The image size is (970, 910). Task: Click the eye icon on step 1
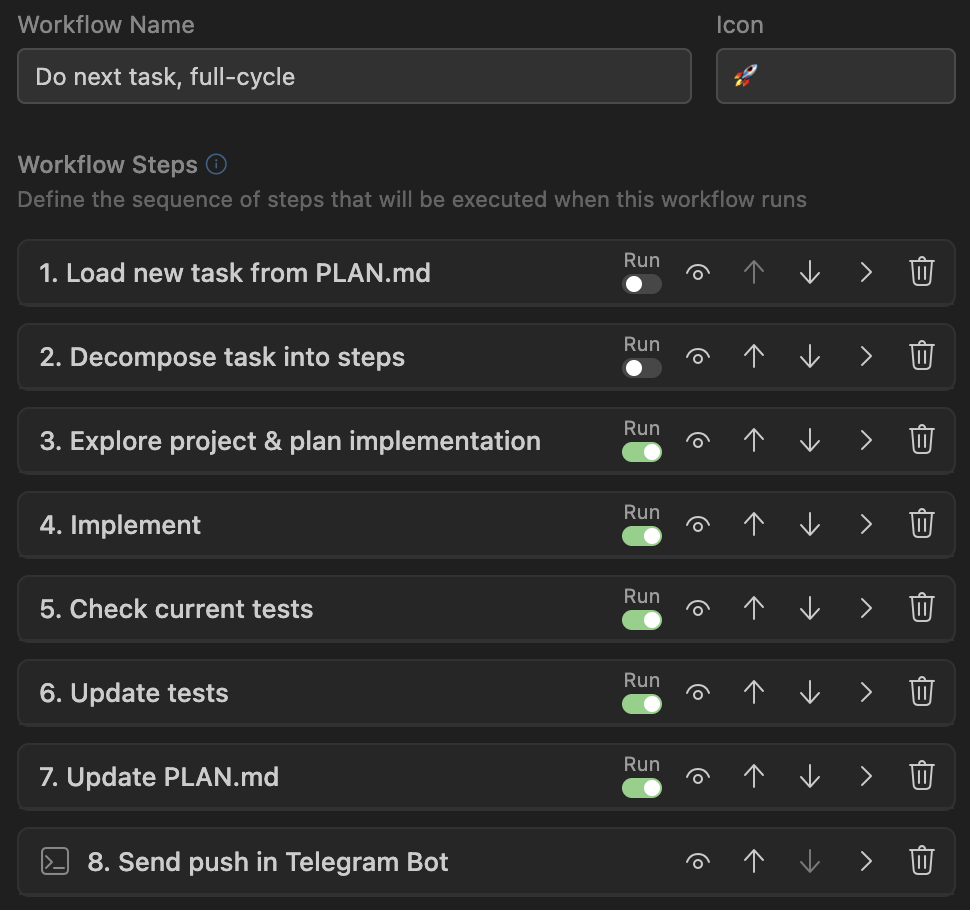click(x=698, y=271)
